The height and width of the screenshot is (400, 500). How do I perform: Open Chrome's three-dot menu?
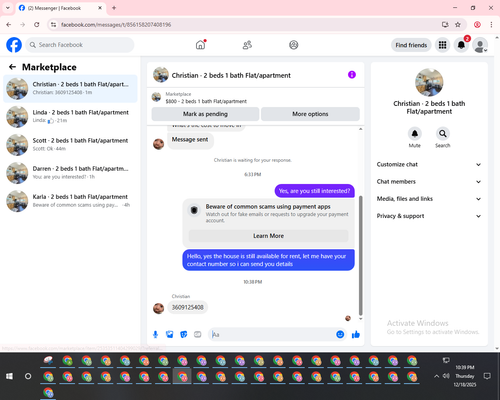(491, 25)
